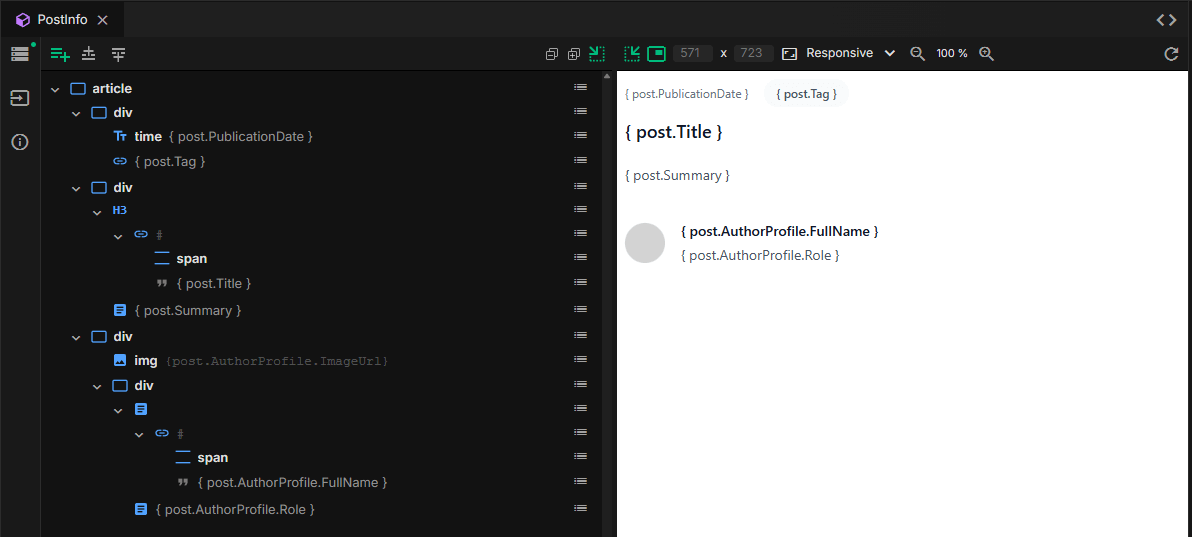Viewport: 1192px width, 537px height.
Task: Select the span row under H3 link
Action: coord(322,259)
